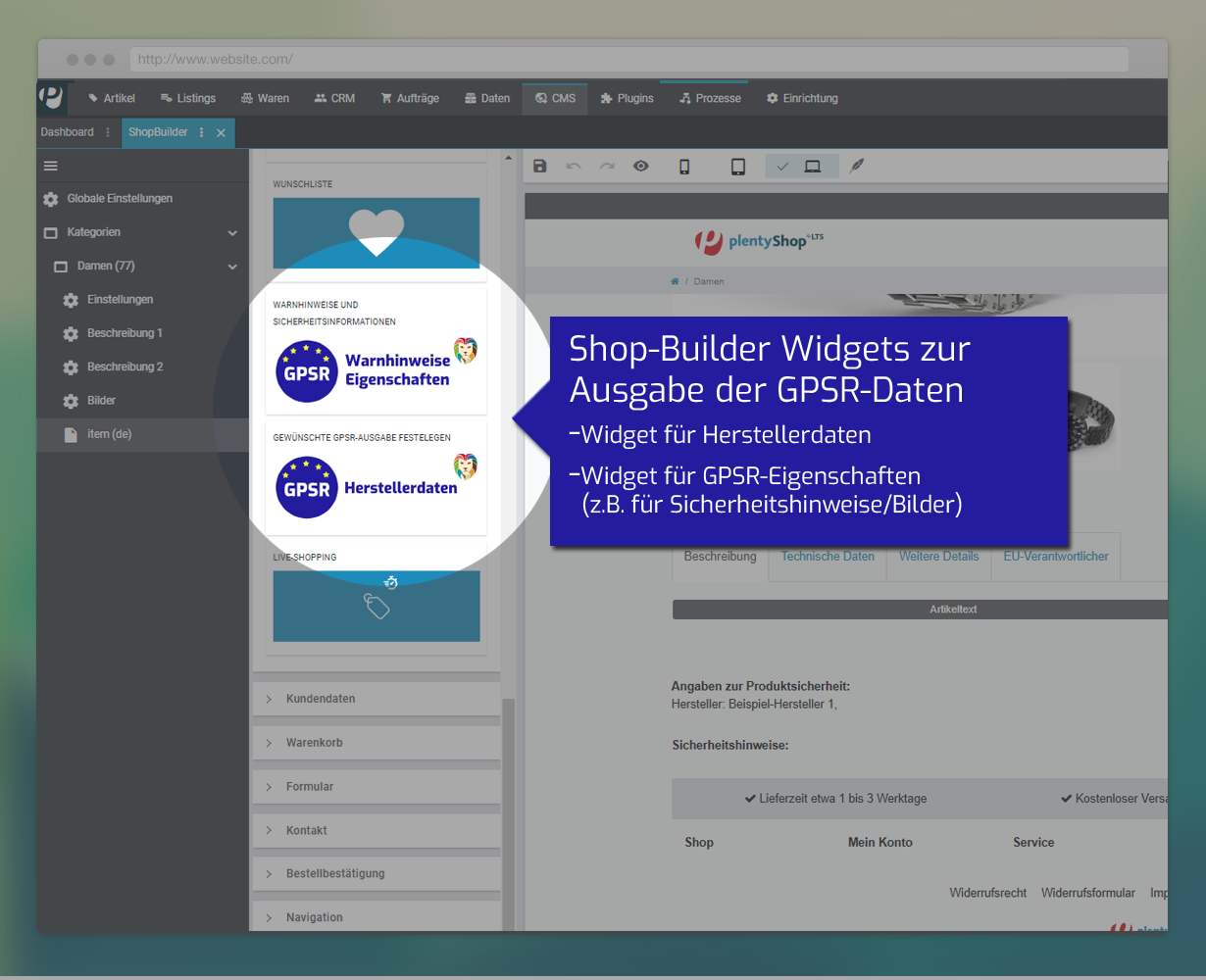This screenshot has width=1206, height=980.
Task: Click the browser address bar
Action: click(x=629, y=60)
